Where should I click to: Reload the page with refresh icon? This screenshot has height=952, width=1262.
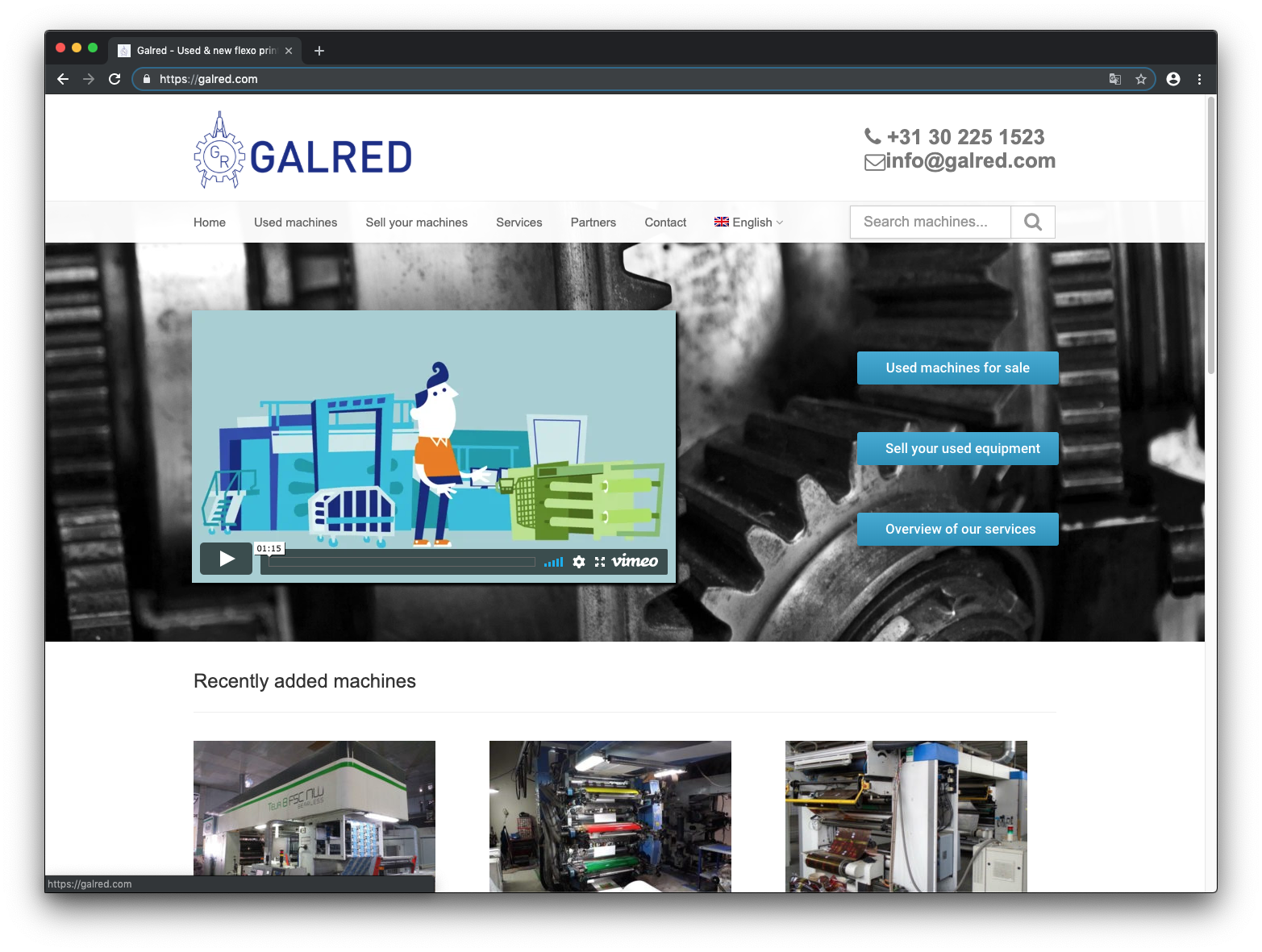[x=115, y=79]
